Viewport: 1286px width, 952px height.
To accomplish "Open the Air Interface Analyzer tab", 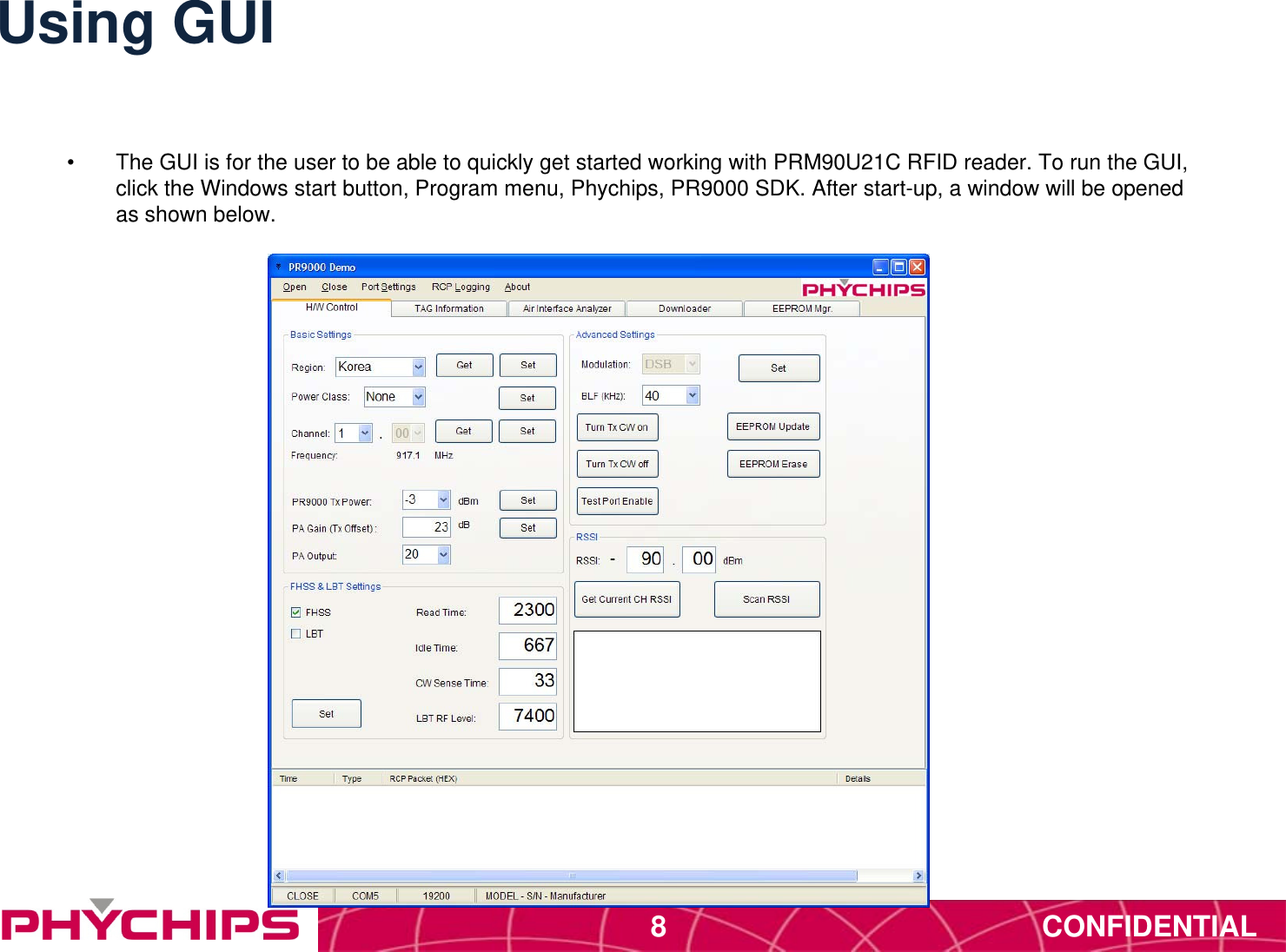I will [567, 308].
